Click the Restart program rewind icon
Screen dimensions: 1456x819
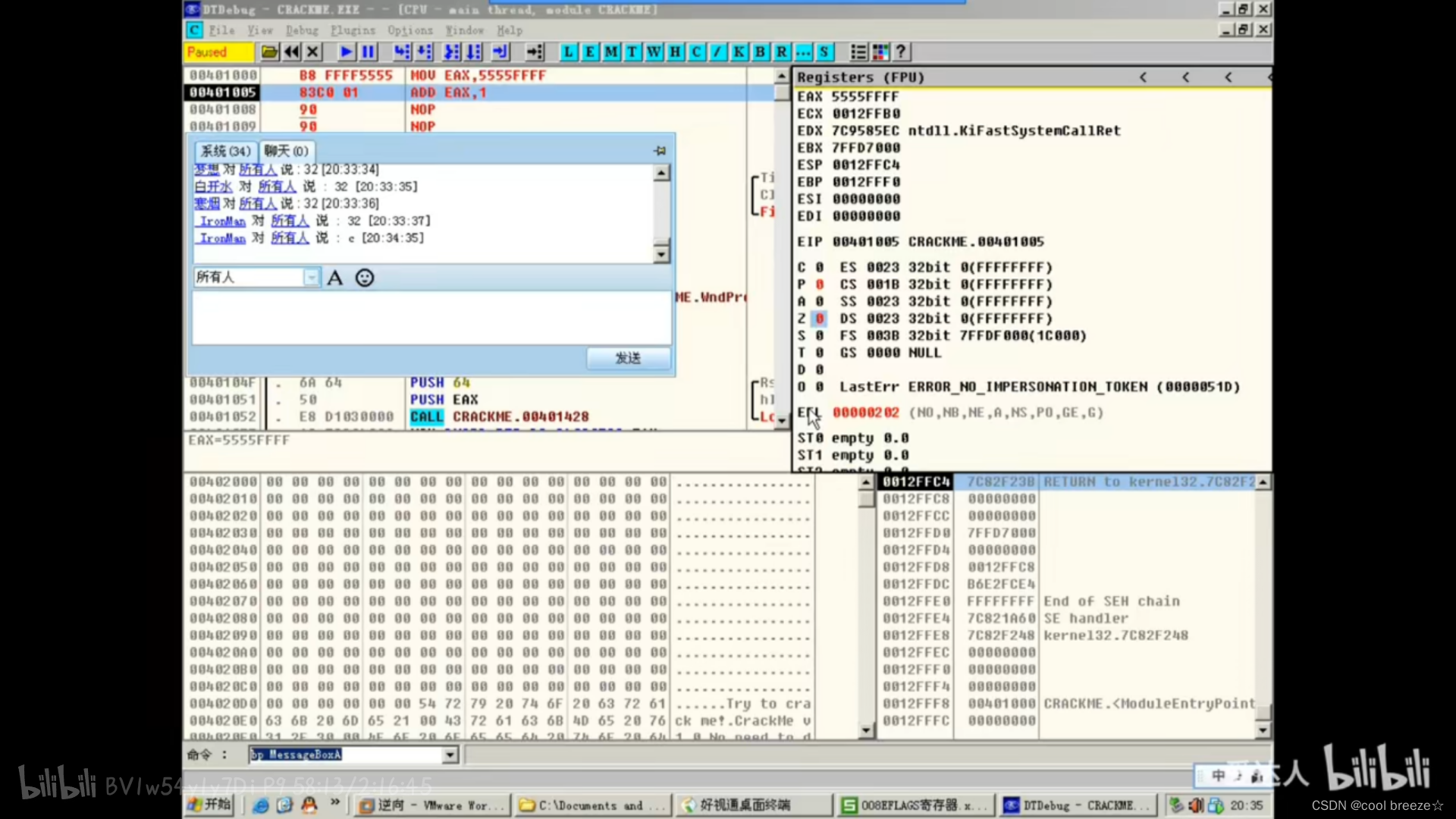(291, 52)
